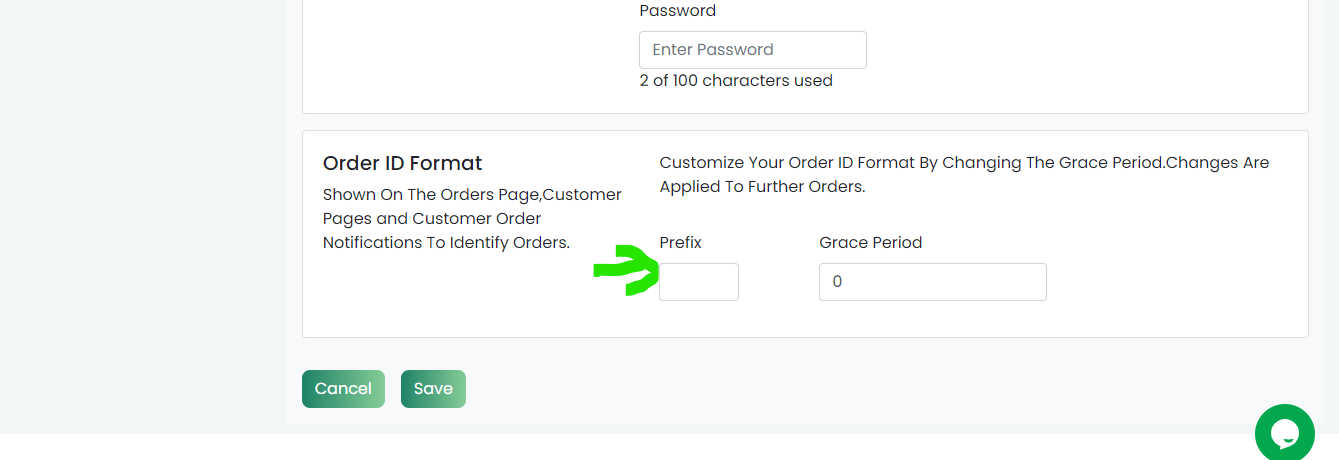This screenshot has height=460, width=1339.
Task: Focus the Enter Password field
Action: coord(753,50)
